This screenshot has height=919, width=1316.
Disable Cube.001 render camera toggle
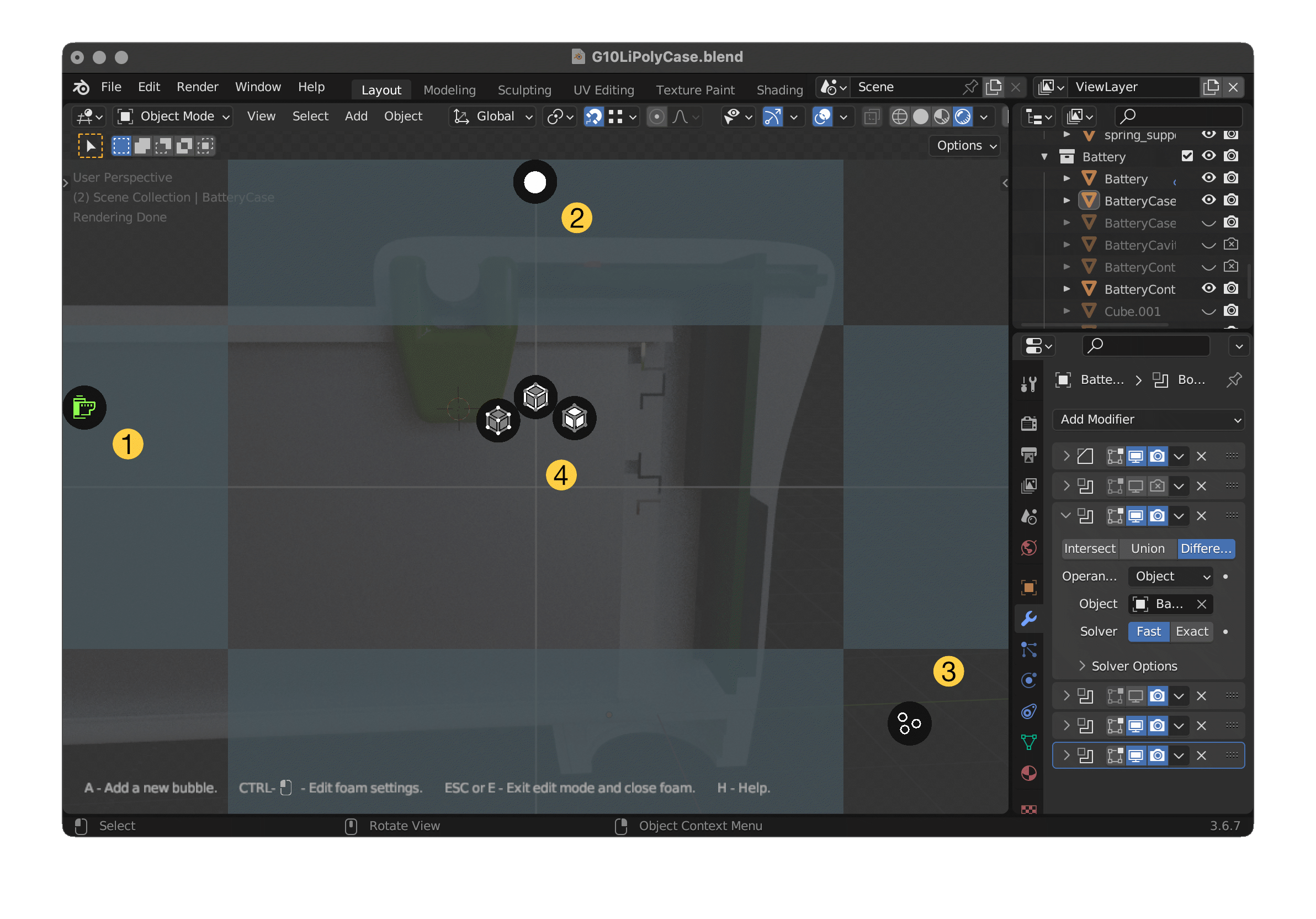tap(1230, 311)
